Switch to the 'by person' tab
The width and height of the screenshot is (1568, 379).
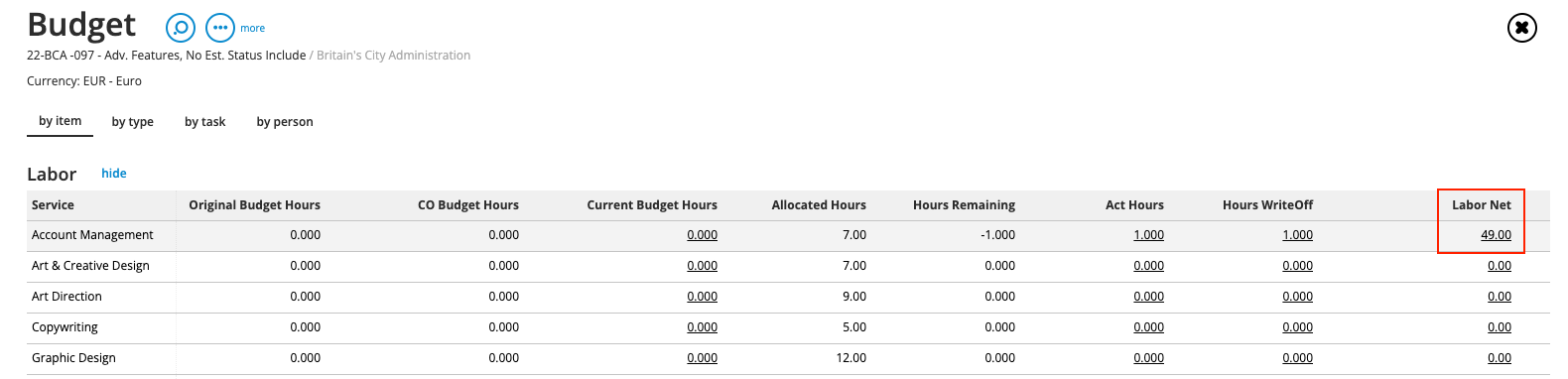click(285, 122)
